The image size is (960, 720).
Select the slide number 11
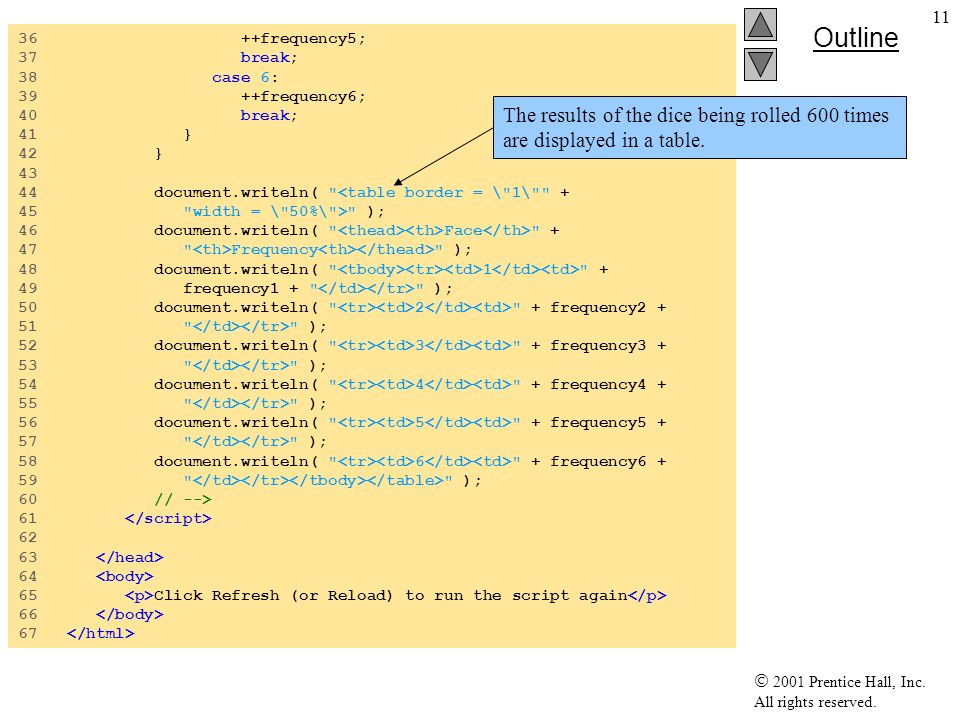[940, 17]
